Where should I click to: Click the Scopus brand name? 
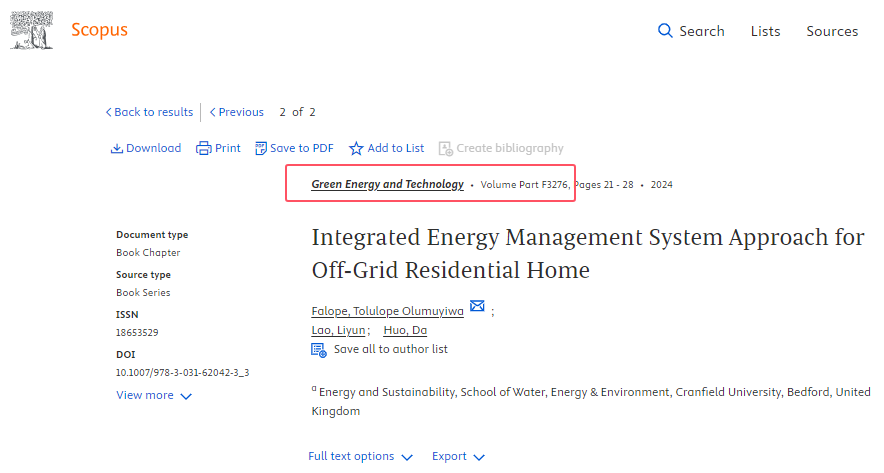click(x=99, y=30)
